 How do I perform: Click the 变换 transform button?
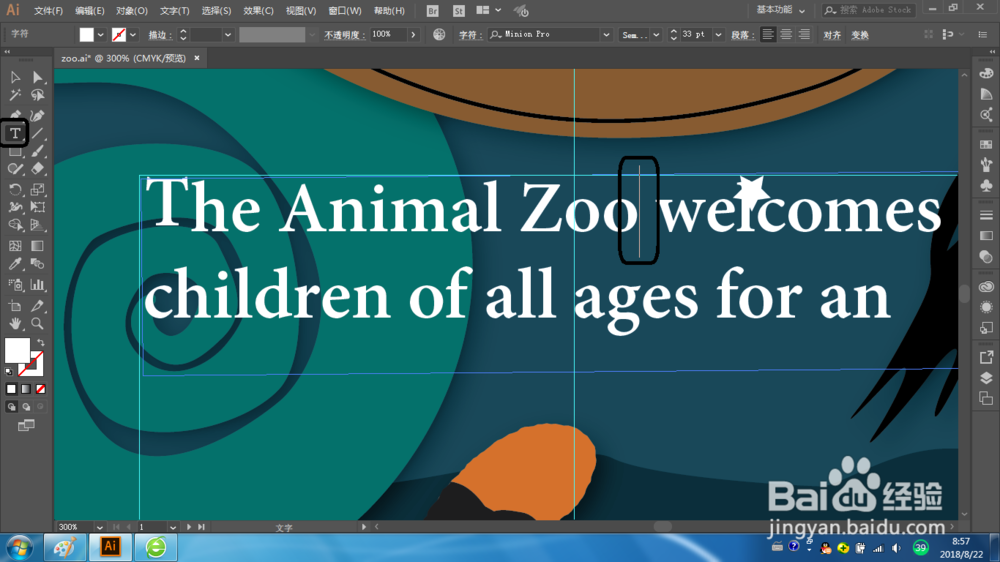(860, 35)
